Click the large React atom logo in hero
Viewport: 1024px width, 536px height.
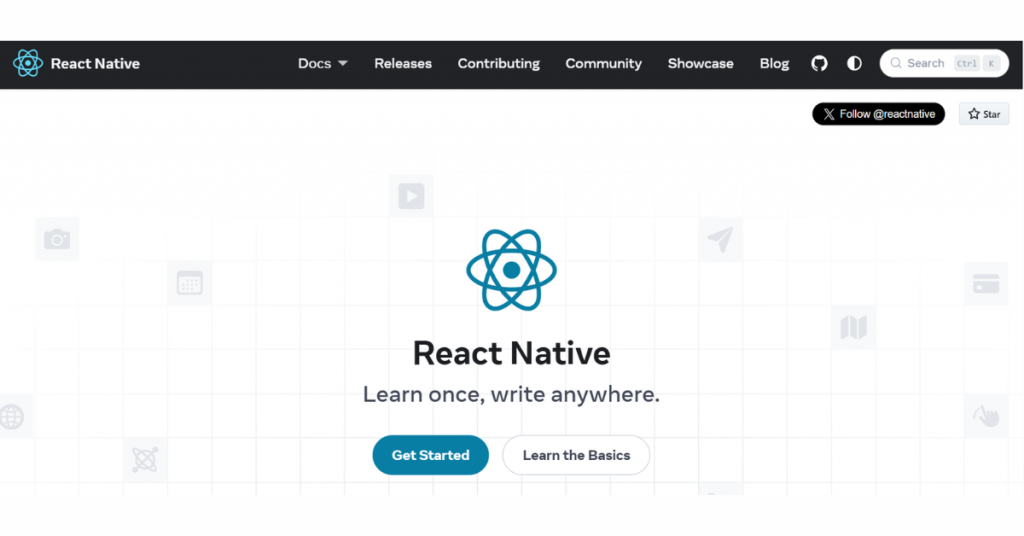pyautogui.click(x=511, y=270)
